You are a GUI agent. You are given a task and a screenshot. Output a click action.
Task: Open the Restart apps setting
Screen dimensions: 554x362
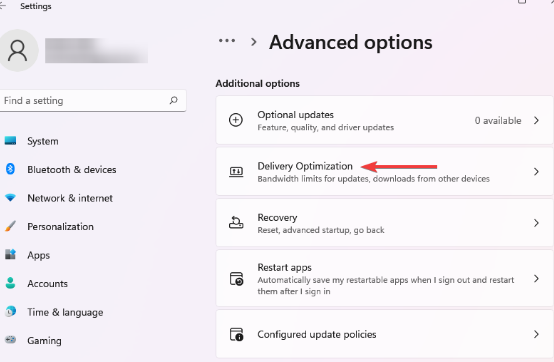pos(384,279)
